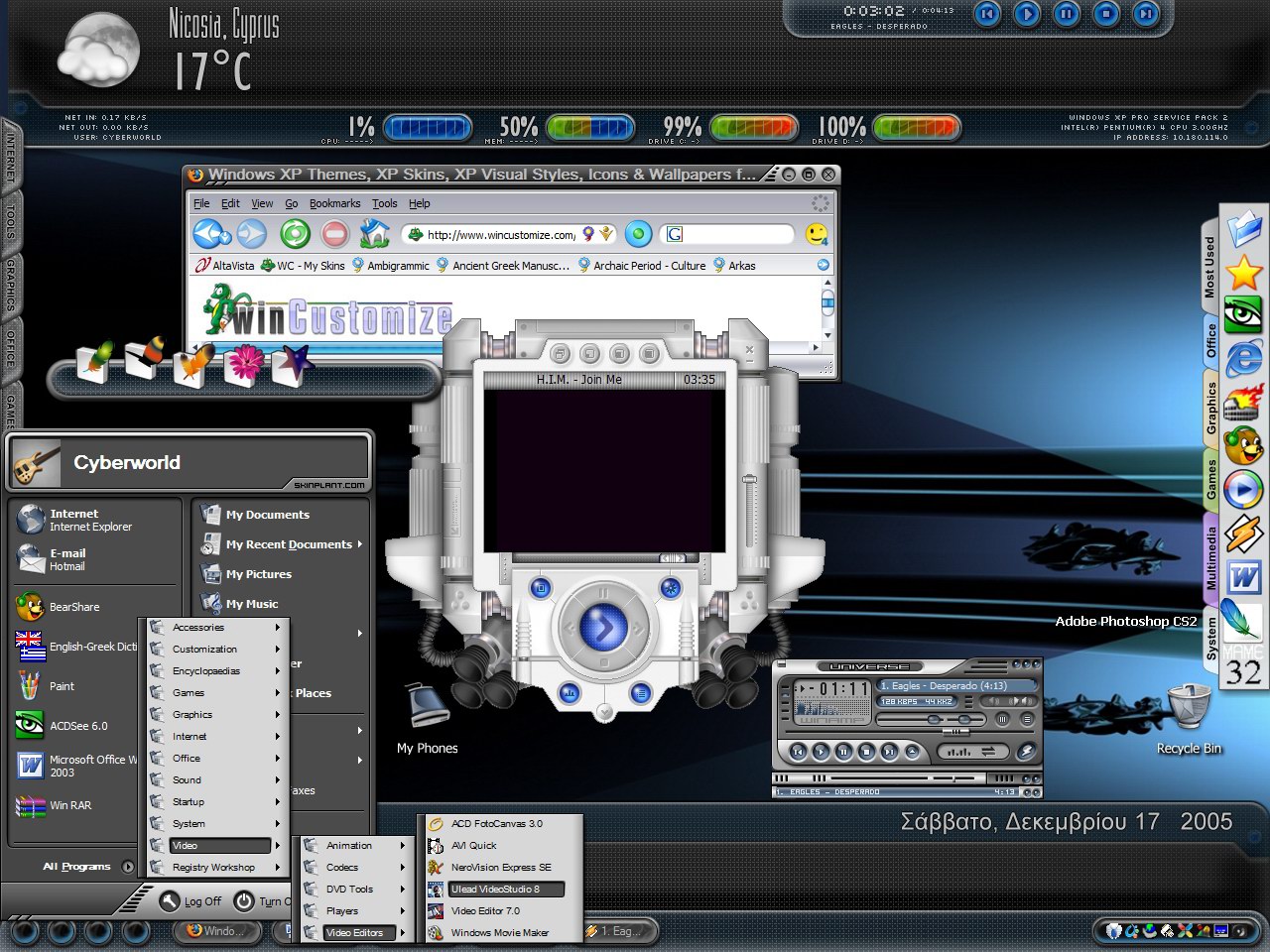Click Winamp next track button

tap(889, 752)
